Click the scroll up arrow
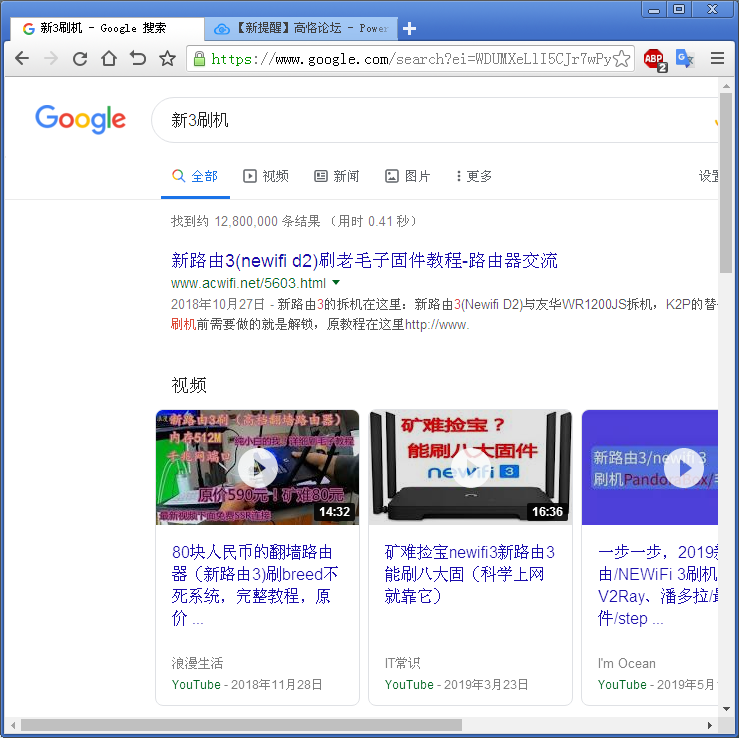739x738 pixels. coord(726,86)
